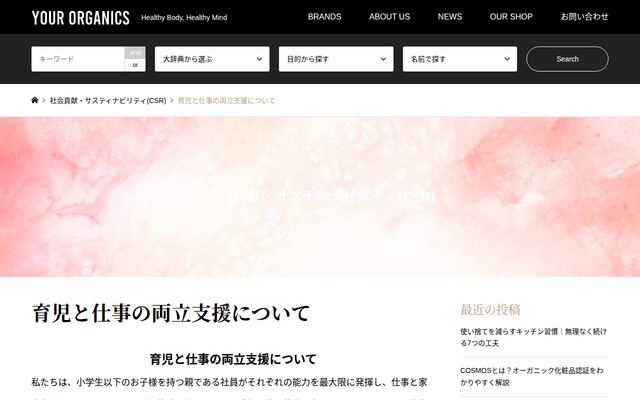The height and width of the screenshot is (400, 640).
Task: Select the 'and' search mode toggle
Action: click(135, 53)
